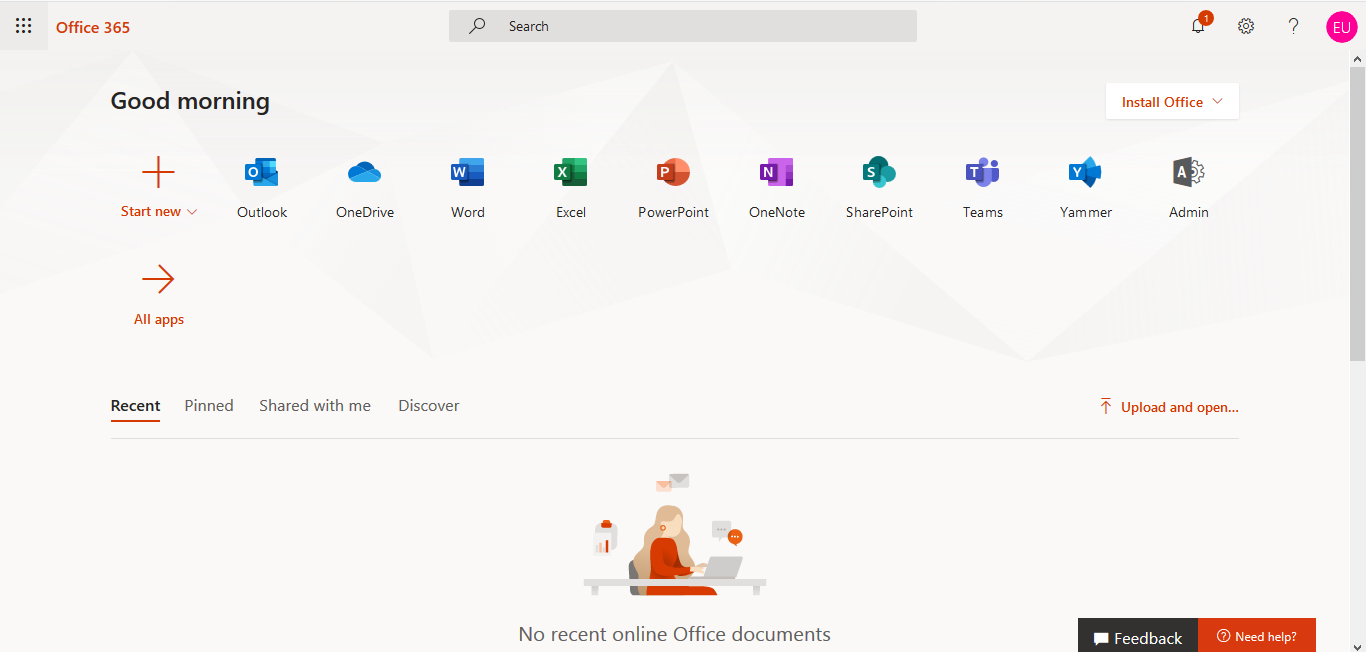Open the help question mark
The height and width of the screenshot is (652, 1366).
click(1294, 26)
